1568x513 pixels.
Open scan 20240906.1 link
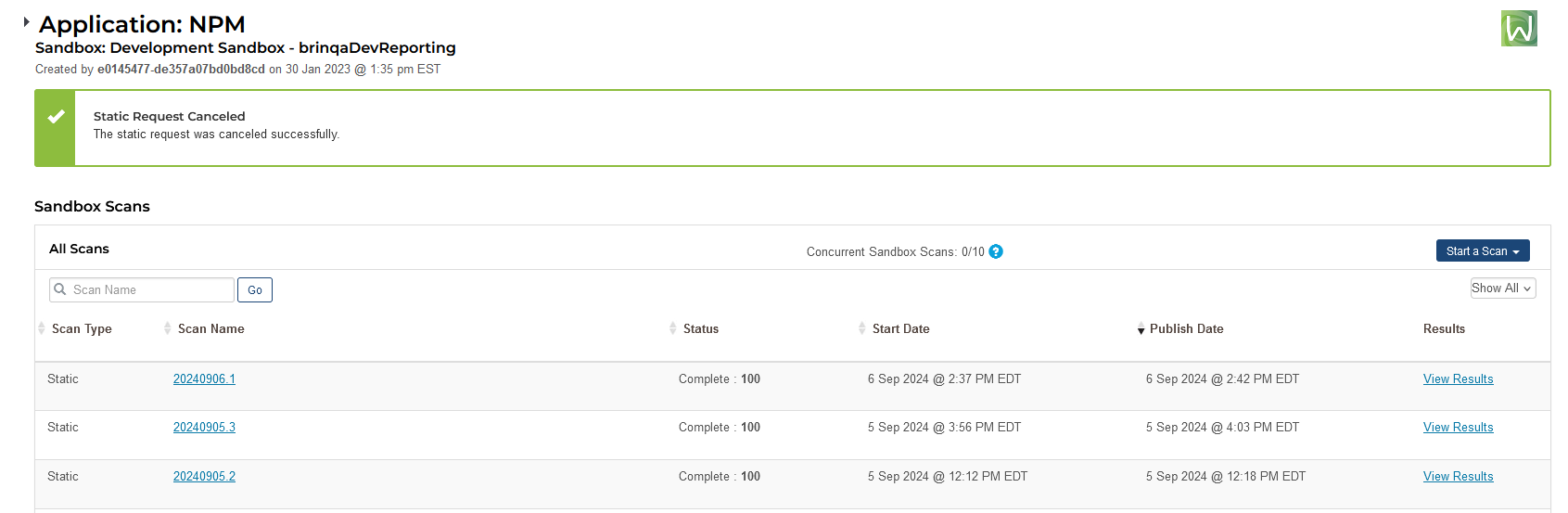pos(204,378)
